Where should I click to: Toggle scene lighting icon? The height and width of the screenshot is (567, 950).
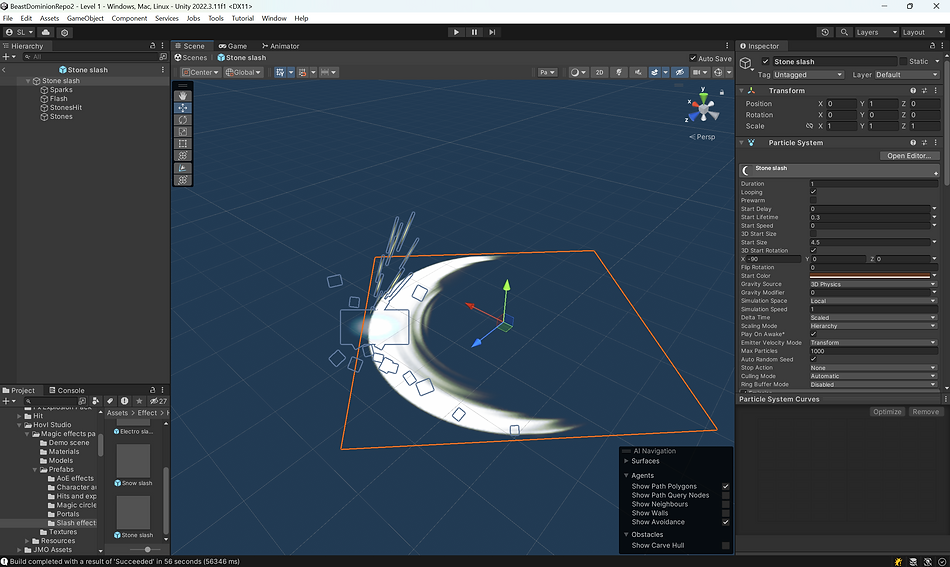(619, 72)
